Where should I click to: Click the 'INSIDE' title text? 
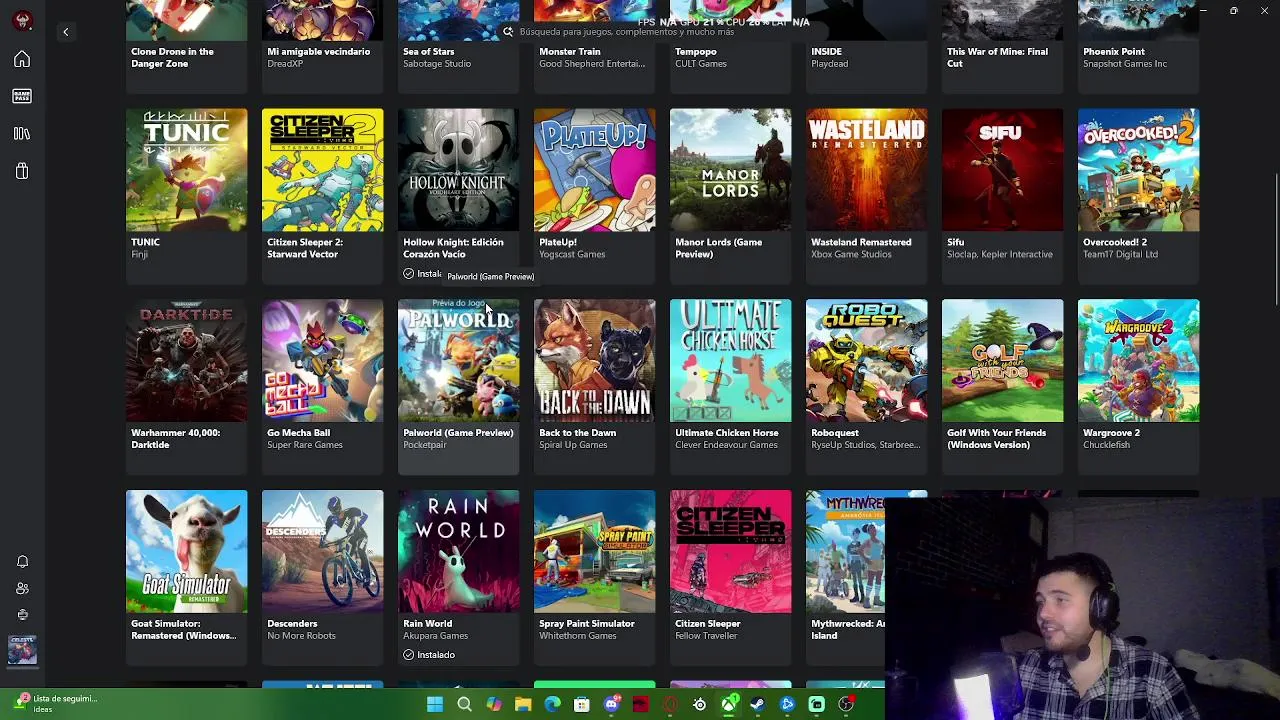click(x=826, y=52)
